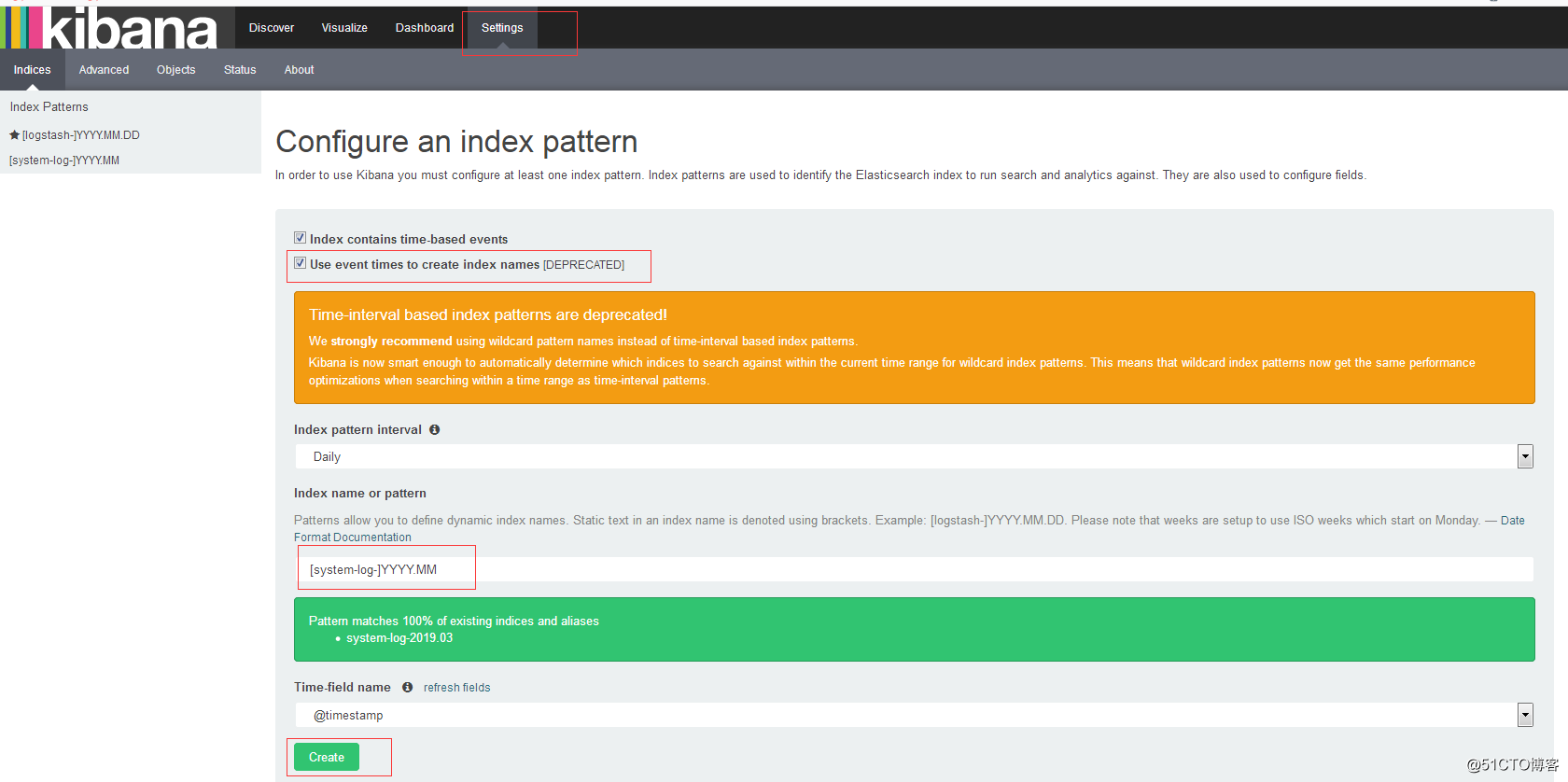The width and height of the screenshot is (1568, 782).
Task: Click the green Create button
Action: 327,757
